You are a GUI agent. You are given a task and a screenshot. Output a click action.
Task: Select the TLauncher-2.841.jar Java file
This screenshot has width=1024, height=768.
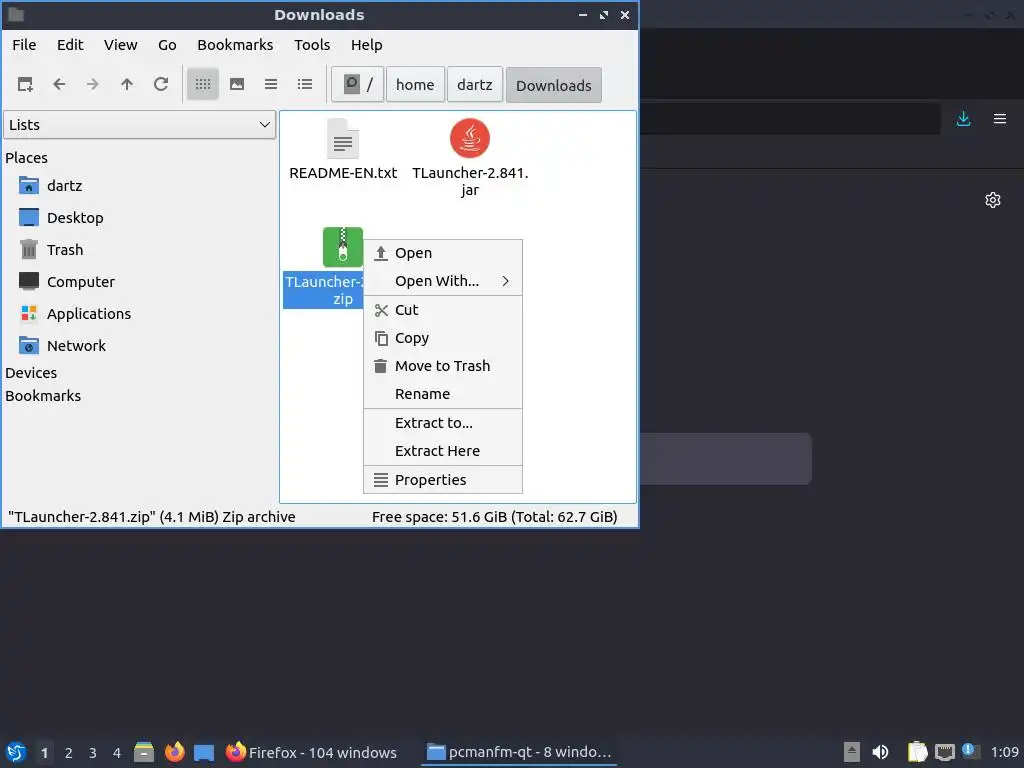click(x=470, y=138)
